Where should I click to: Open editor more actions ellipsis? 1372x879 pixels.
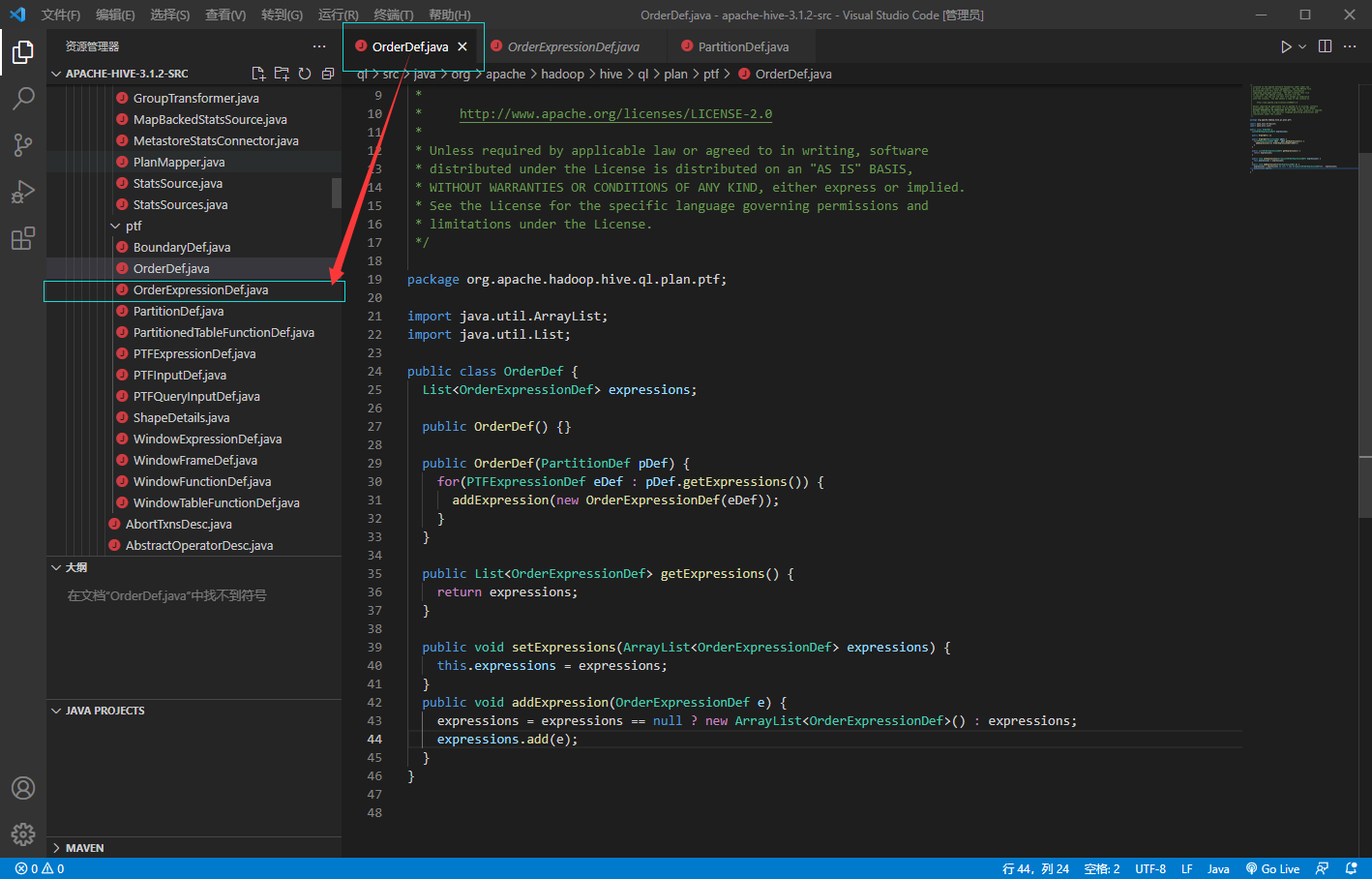(1351, 46)
